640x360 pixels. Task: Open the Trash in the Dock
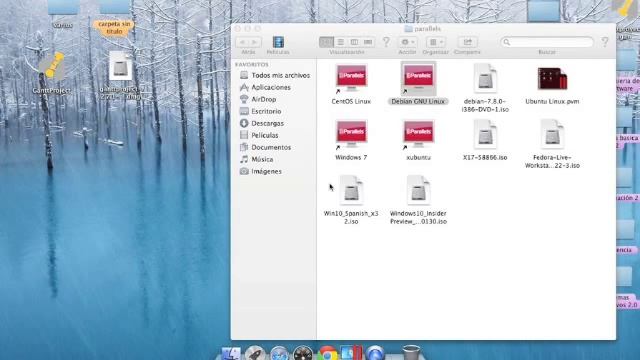[x=411, y=353]
